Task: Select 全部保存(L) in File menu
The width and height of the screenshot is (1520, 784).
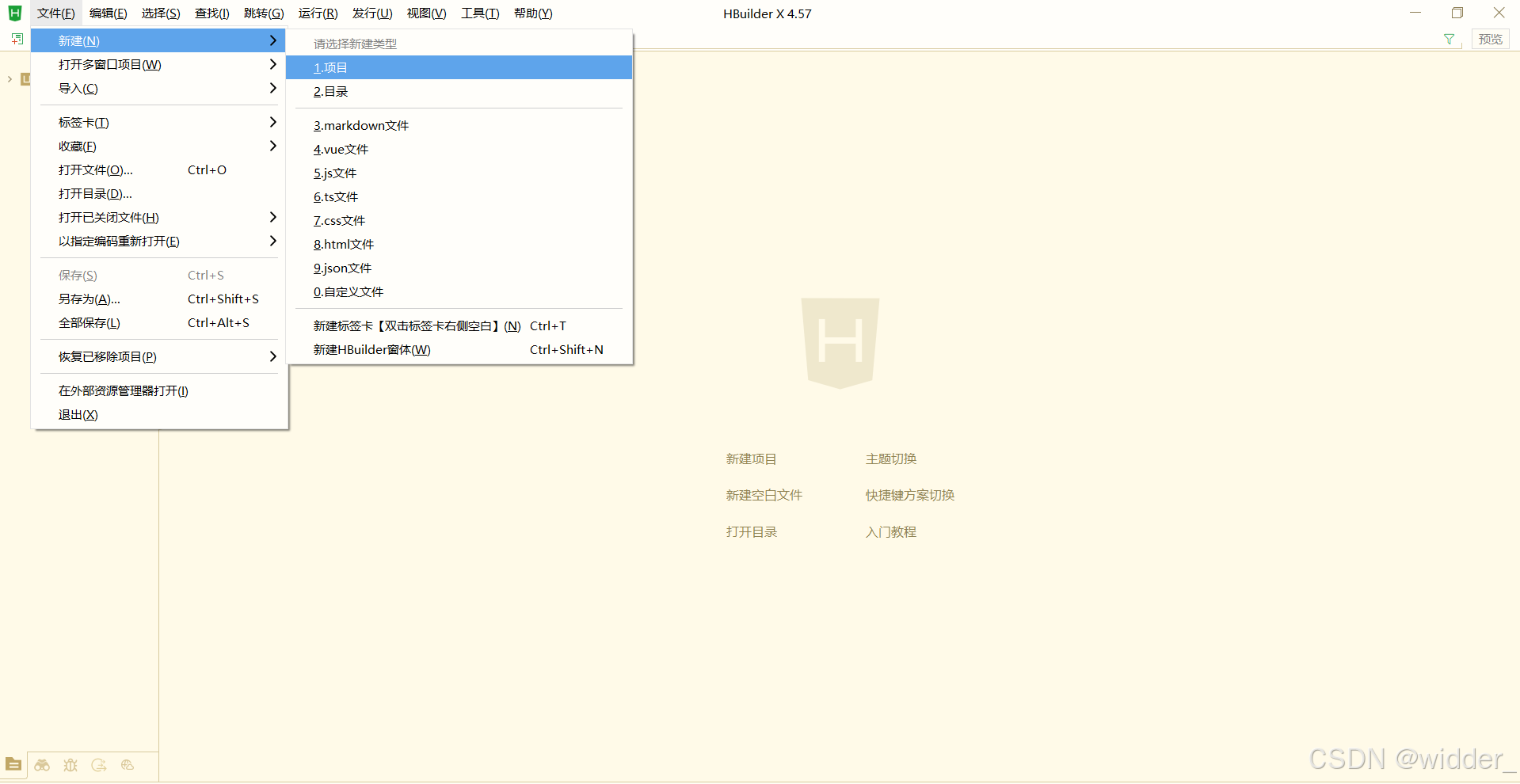Action: (158, 322)
